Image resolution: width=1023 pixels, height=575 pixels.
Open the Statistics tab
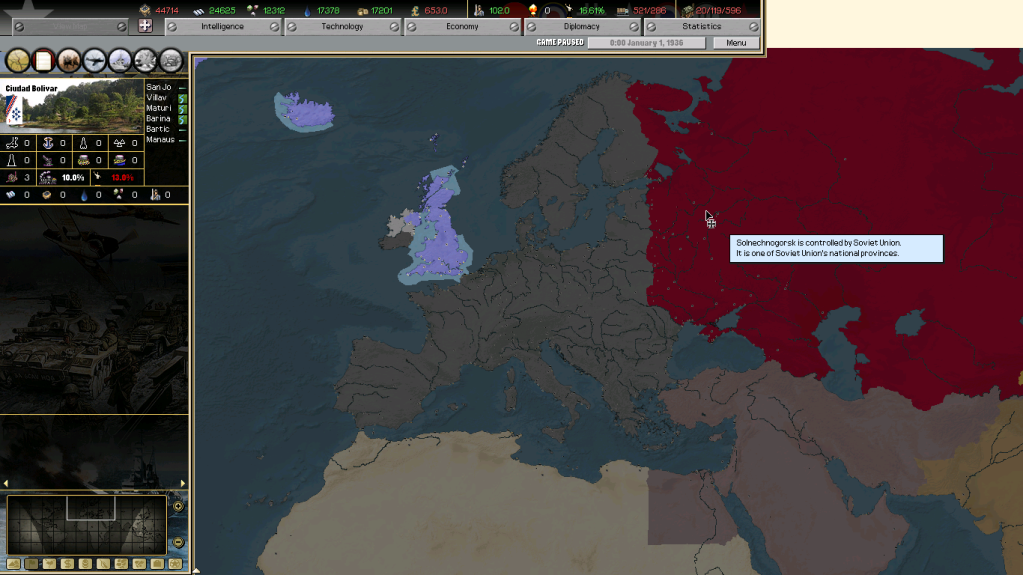pos(701,27)
